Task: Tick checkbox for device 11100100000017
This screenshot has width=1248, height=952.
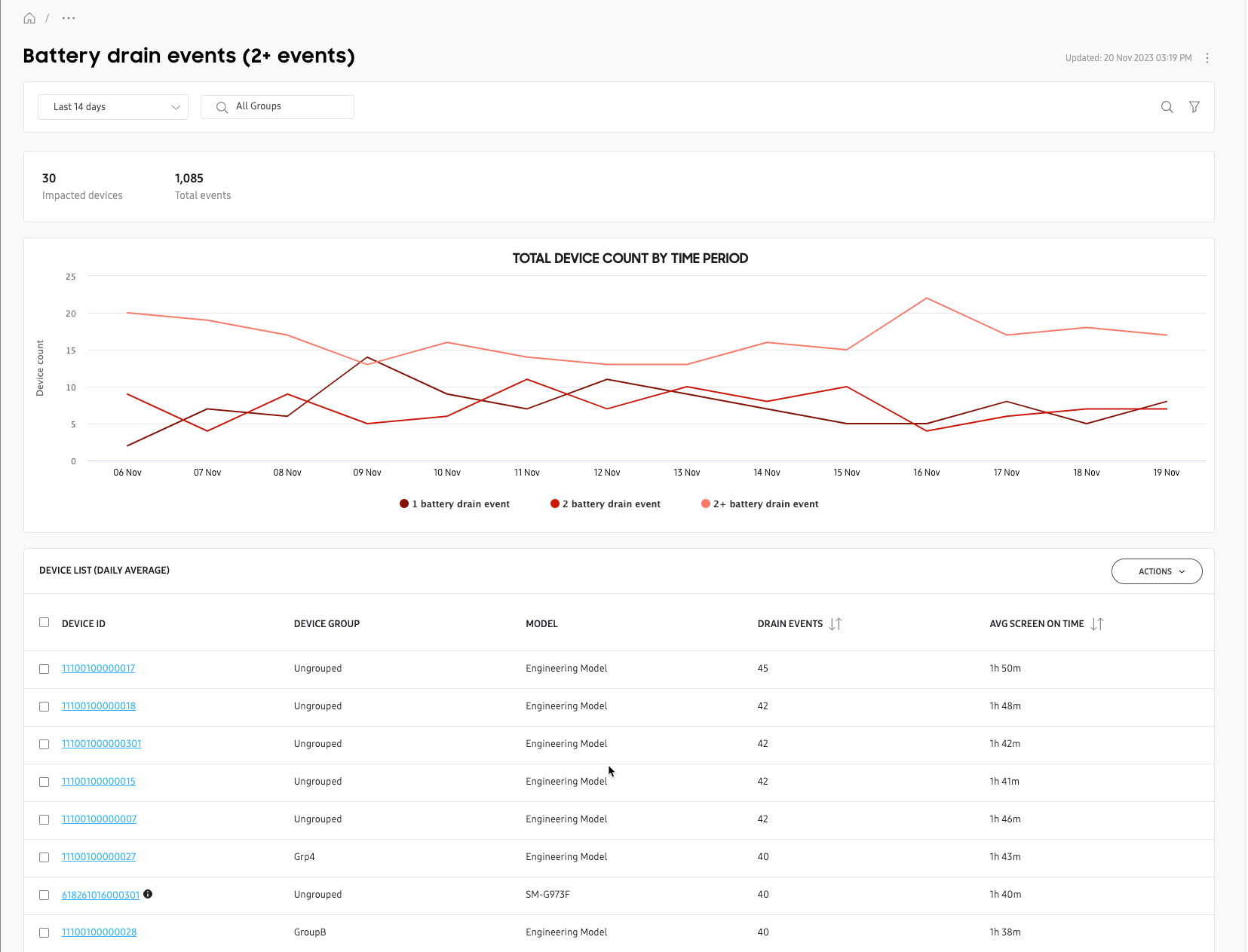Action: 44,669
